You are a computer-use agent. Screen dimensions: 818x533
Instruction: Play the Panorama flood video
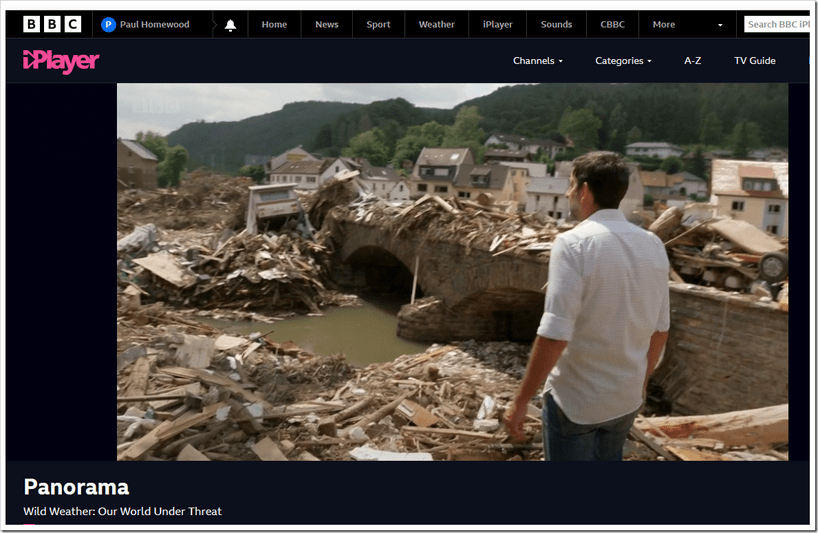pyautogui.click(x=452, y=271)
